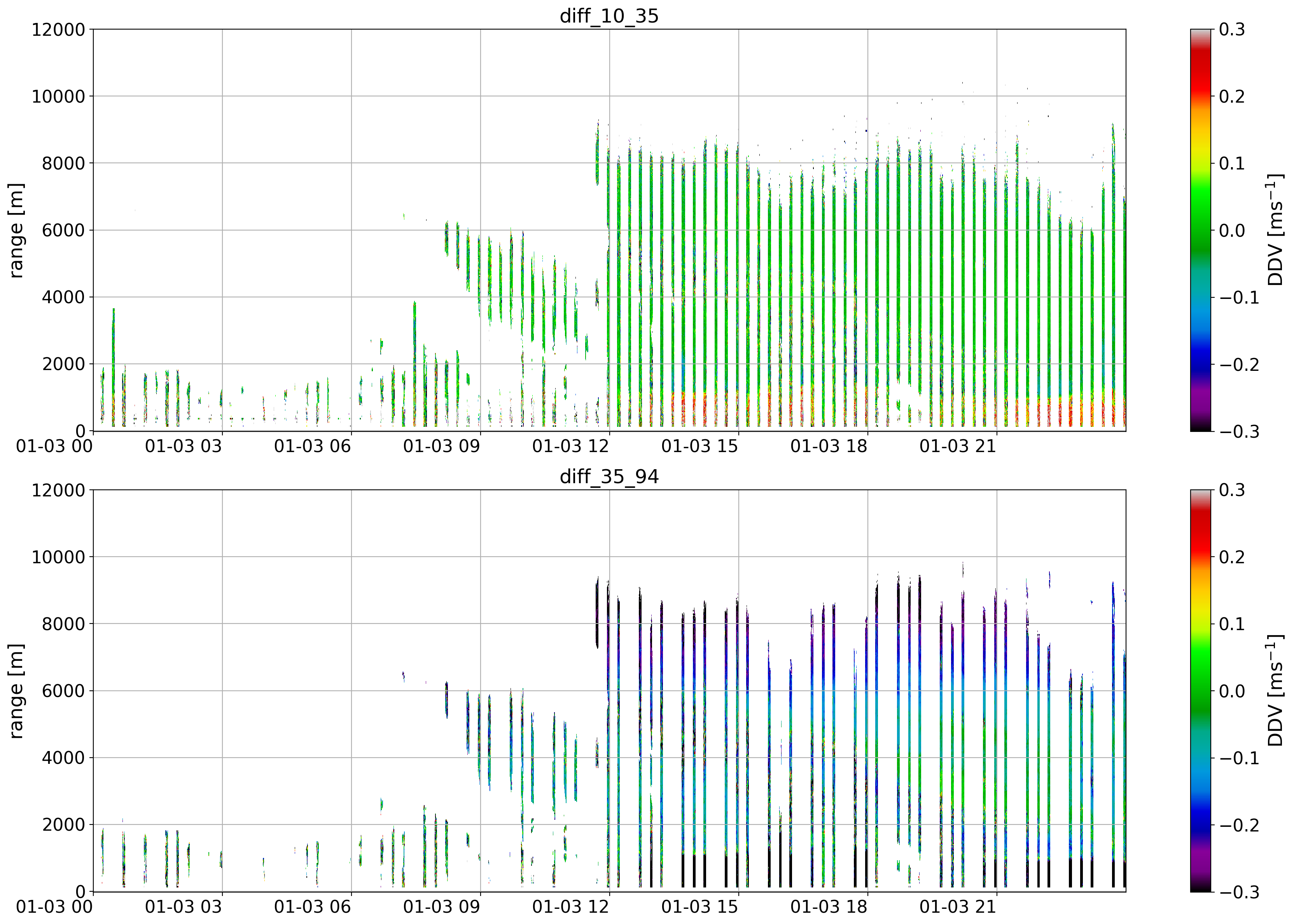Click the 2000 y-tick on diff_35_94
The image size is (1294, 924).
(x=64, y=825)
